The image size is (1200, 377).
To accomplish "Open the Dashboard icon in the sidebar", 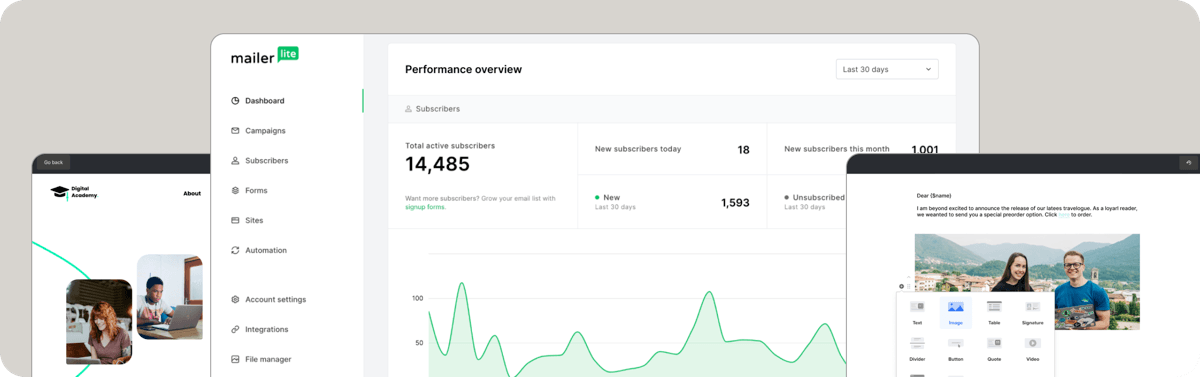I will pos(235,101).
